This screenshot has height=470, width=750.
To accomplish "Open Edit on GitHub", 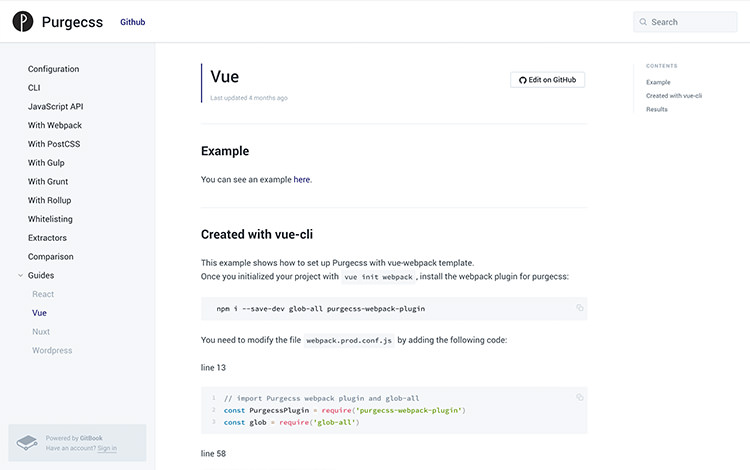I will 547,80.
